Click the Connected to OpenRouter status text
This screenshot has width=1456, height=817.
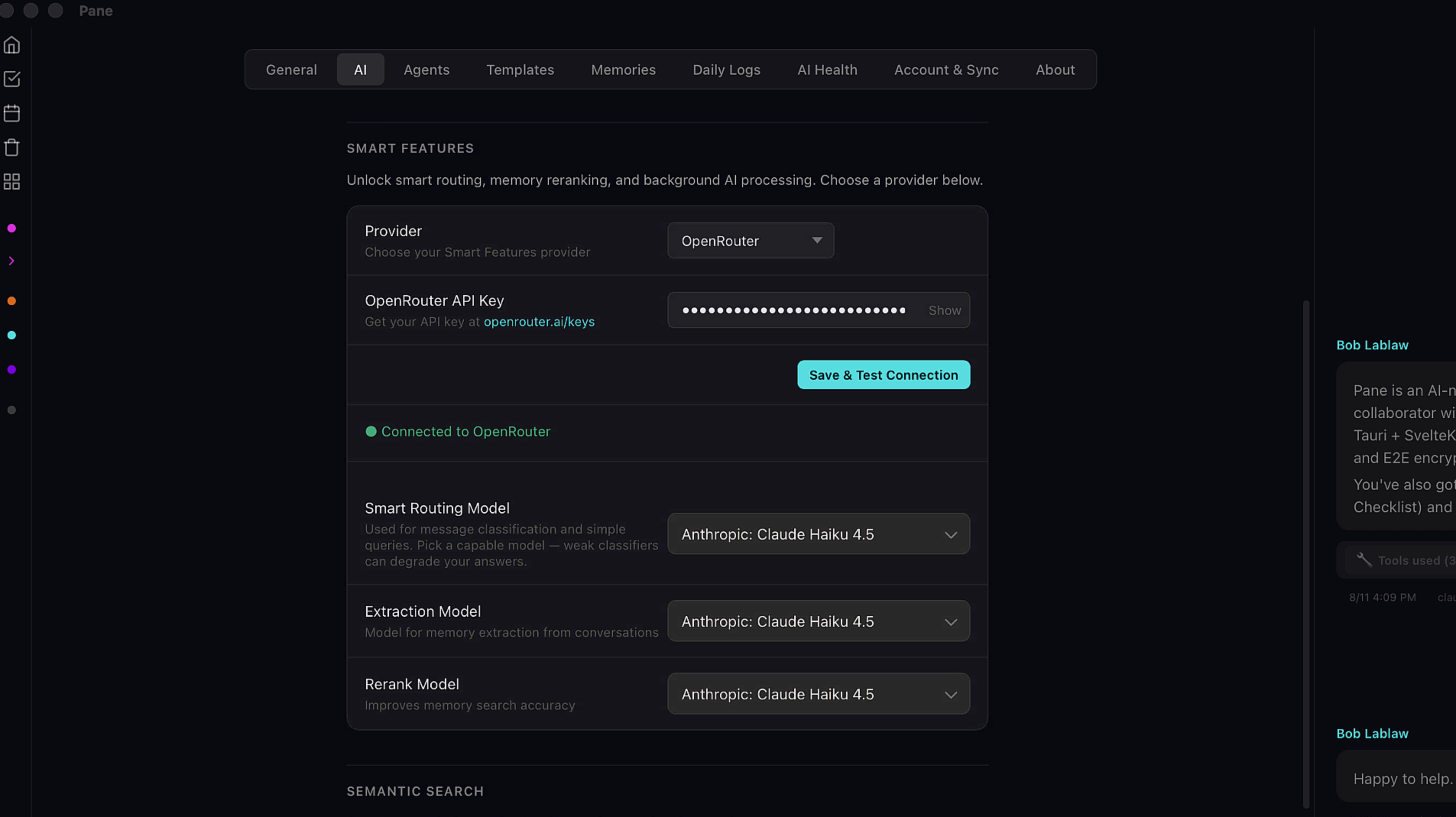point(465,431)
